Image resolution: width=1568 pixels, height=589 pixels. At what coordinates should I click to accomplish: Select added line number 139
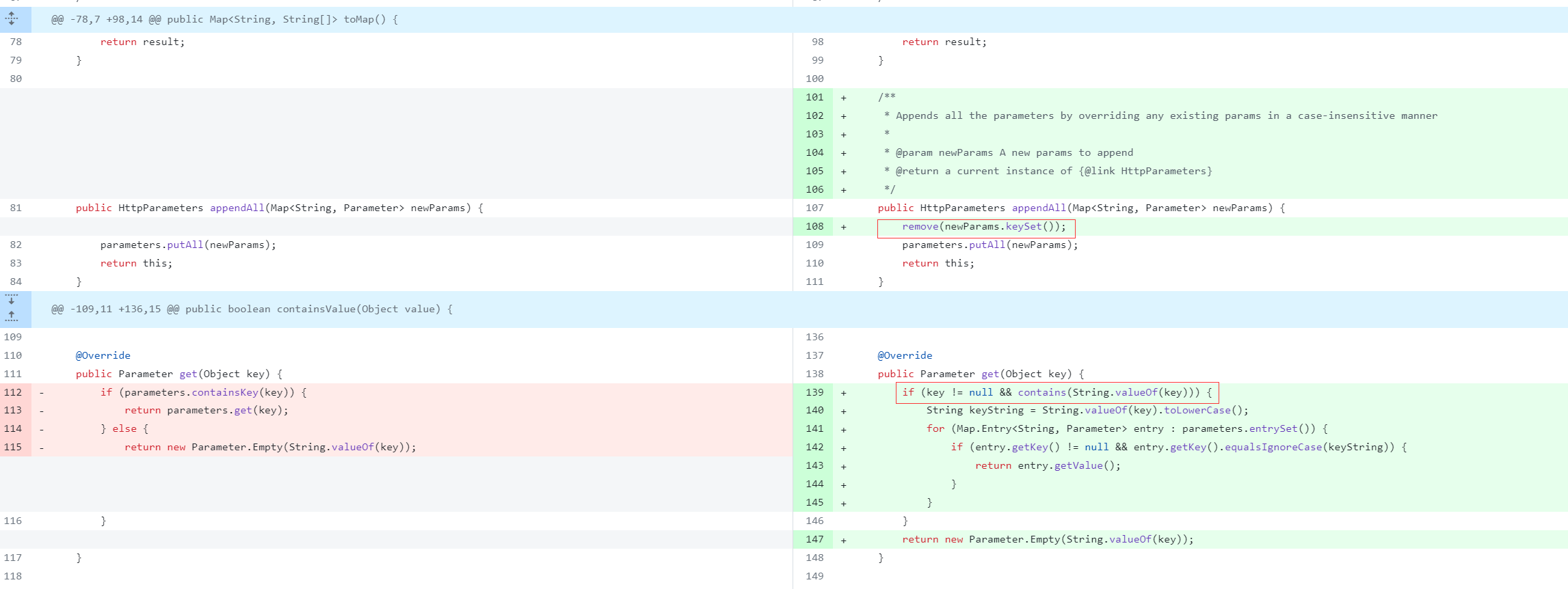click(x=814, y=392)
